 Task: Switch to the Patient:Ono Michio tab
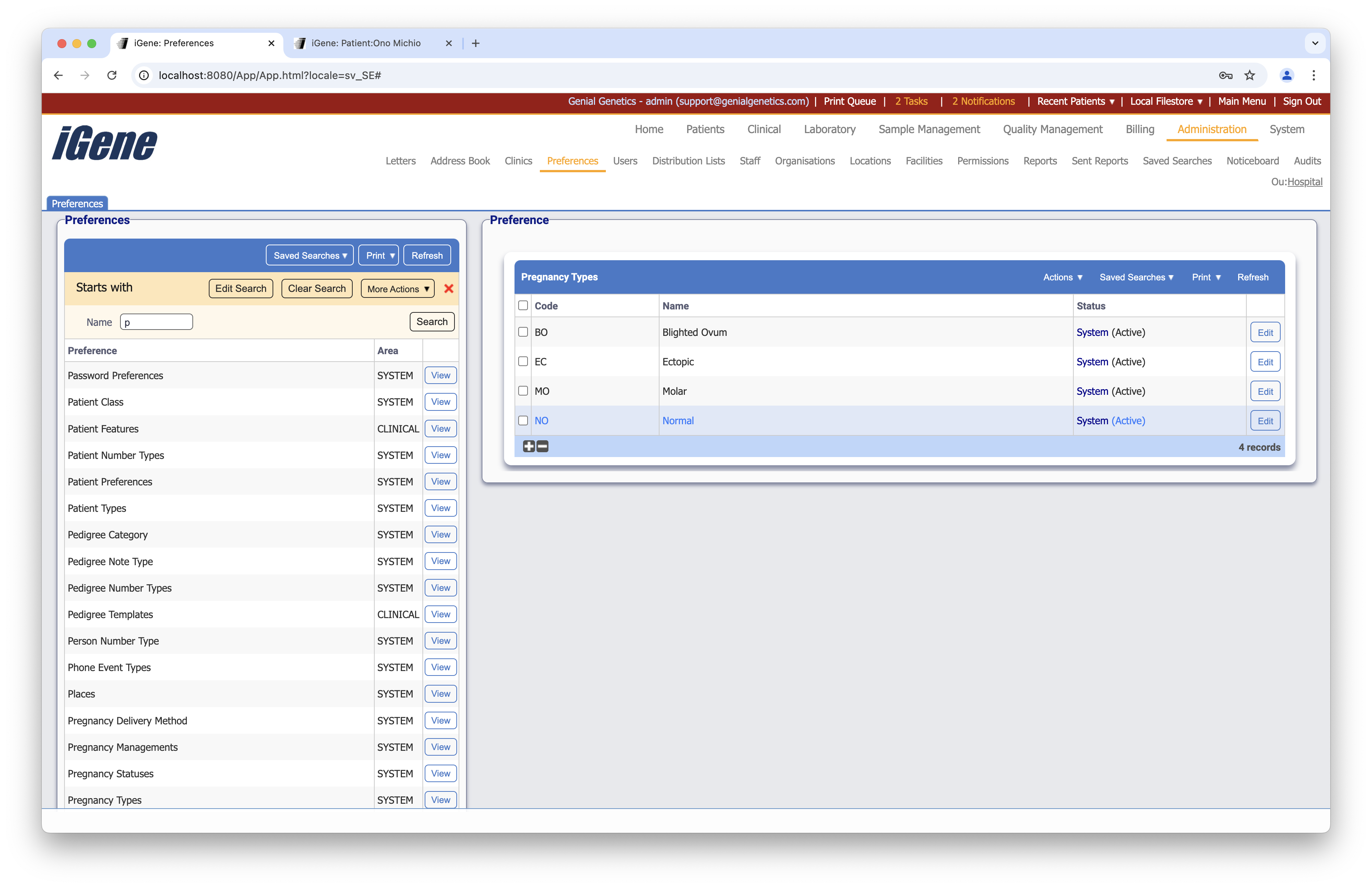pyautogui.click(x=365, y=43)
